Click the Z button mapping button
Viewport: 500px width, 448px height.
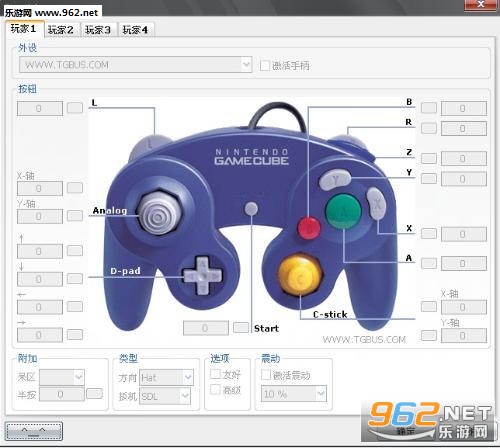(x=429, y=158)
